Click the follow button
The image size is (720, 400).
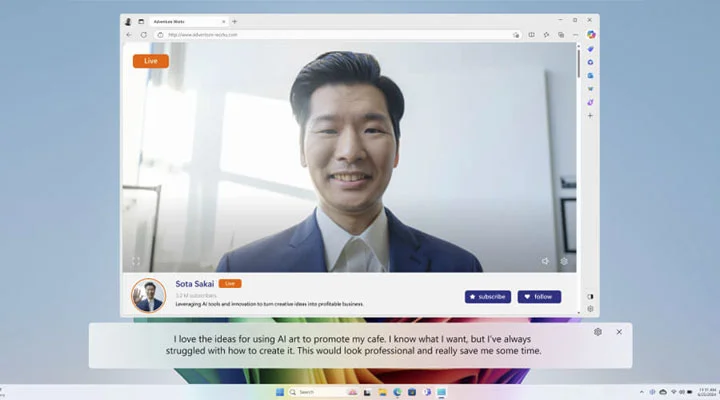point(538,297)
